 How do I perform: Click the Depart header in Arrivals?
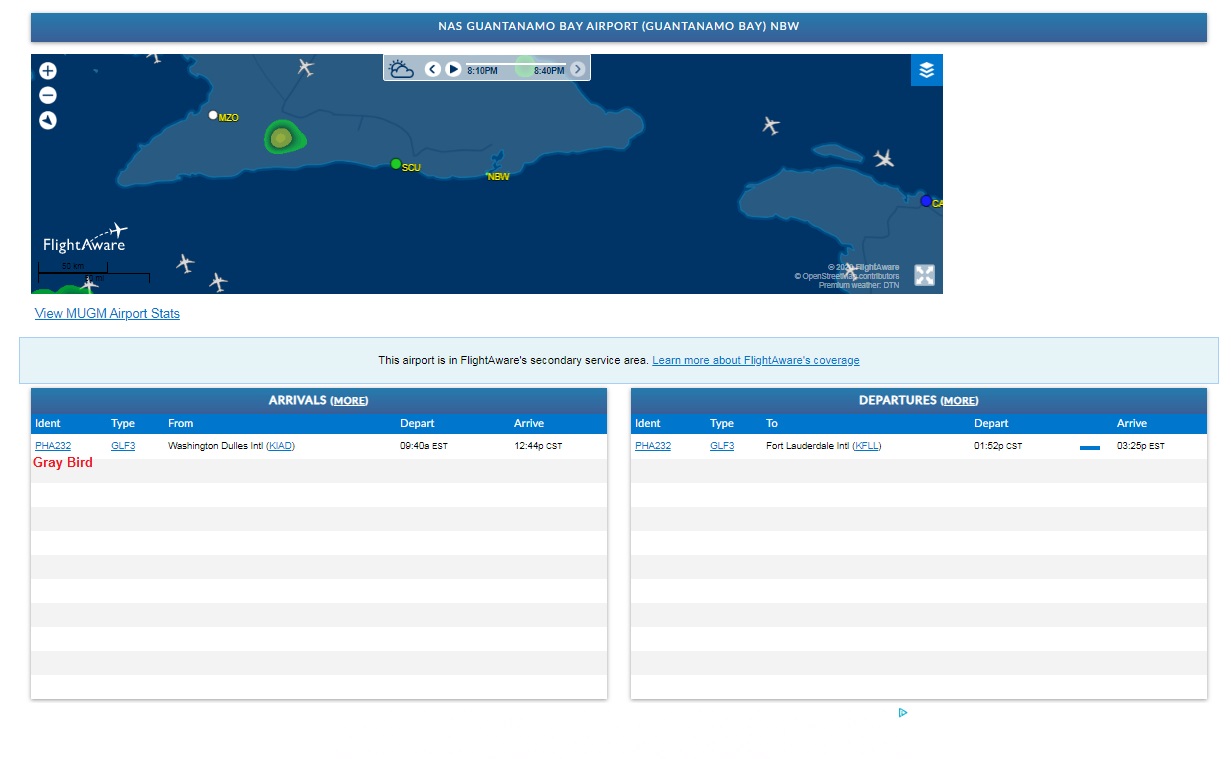click(x=417, y=423)
